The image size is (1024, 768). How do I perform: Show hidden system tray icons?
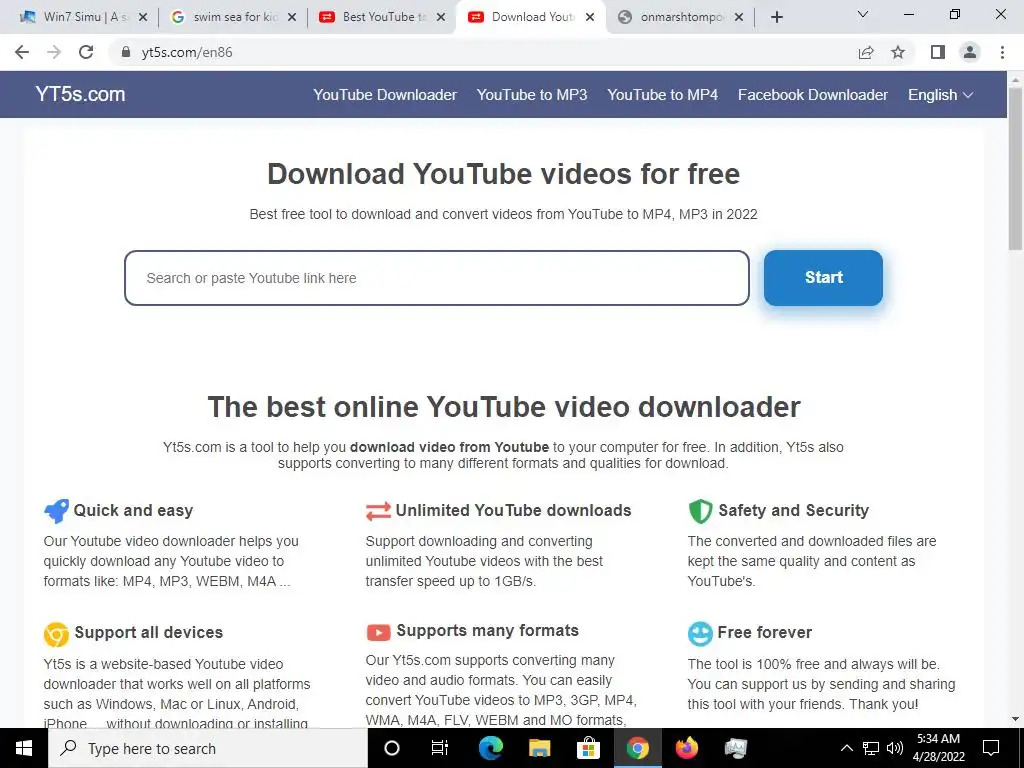(x=846, y=748)
